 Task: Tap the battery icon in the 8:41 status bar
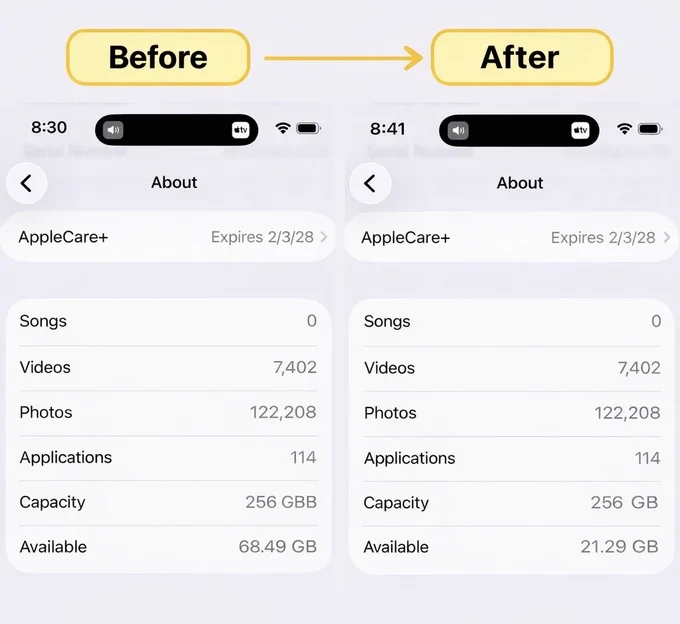tap(650, 129)
